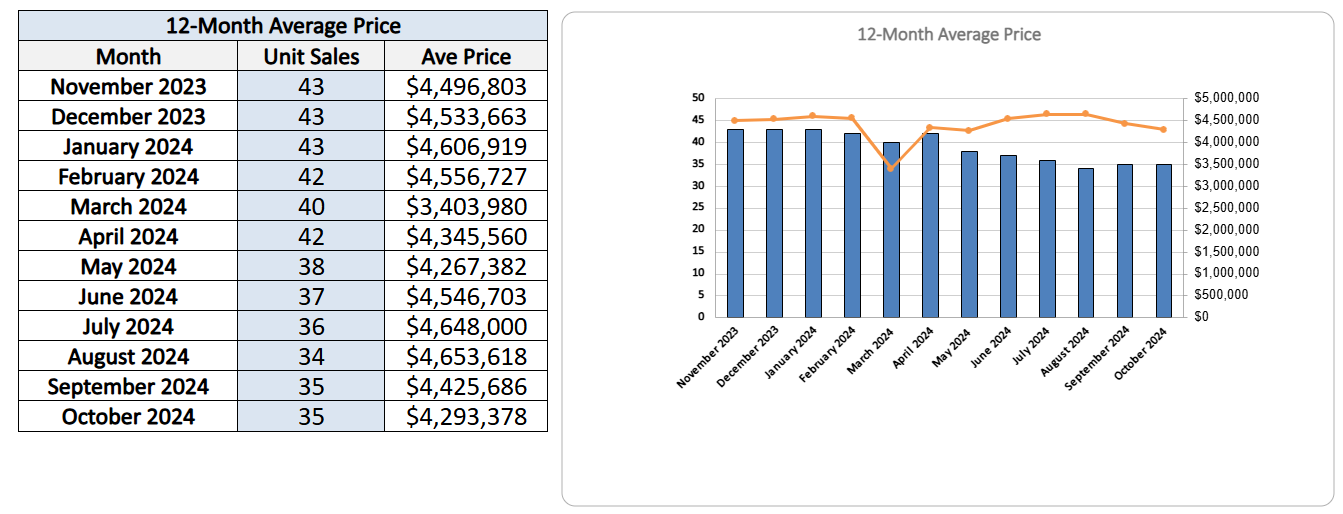
Task: Click the Unit Sales value 37 for June 2024
Action: click(x=311, y=296)
